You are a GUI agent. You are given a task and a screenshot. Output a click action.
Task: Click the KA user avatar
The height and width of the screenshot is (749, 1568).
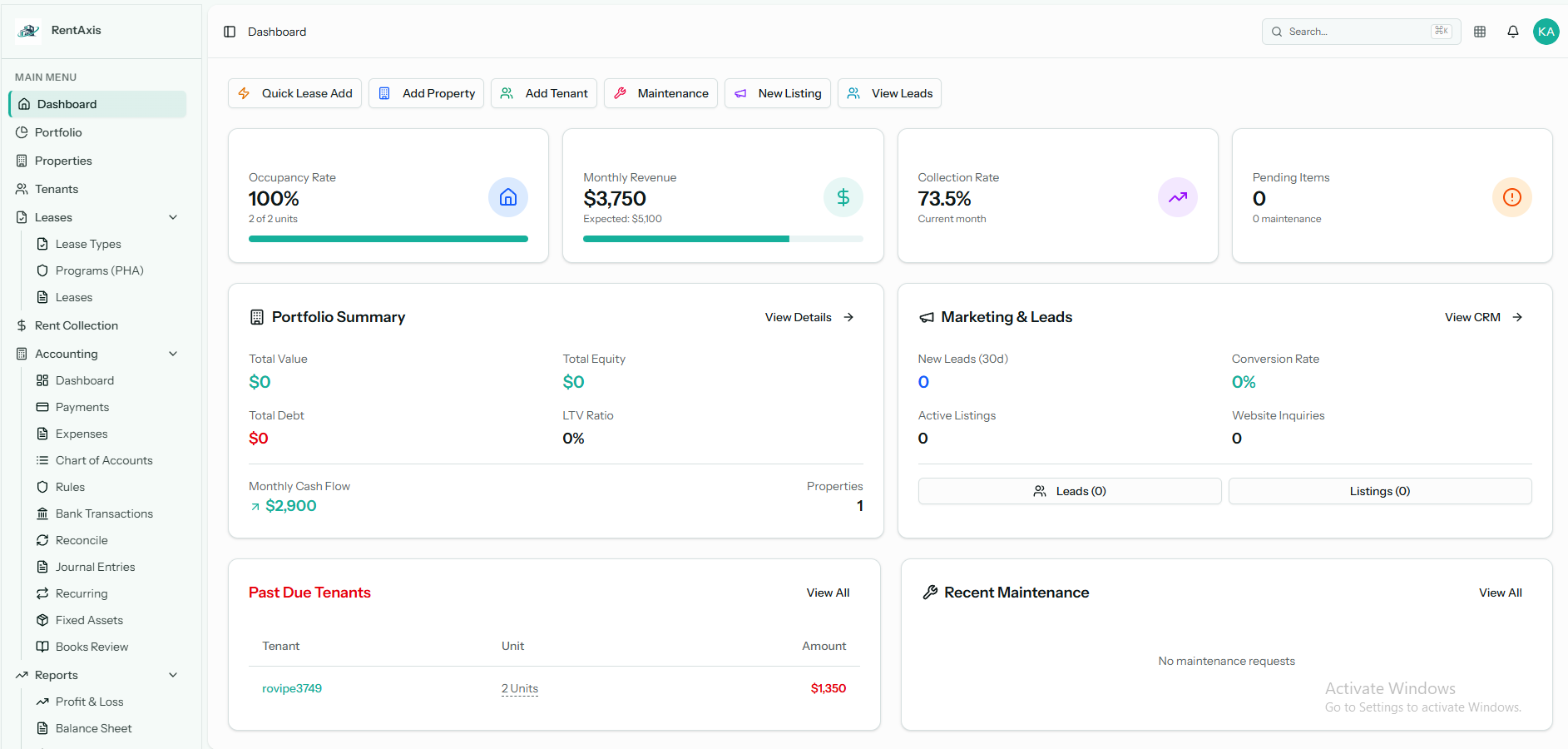tap(1546, 32)
